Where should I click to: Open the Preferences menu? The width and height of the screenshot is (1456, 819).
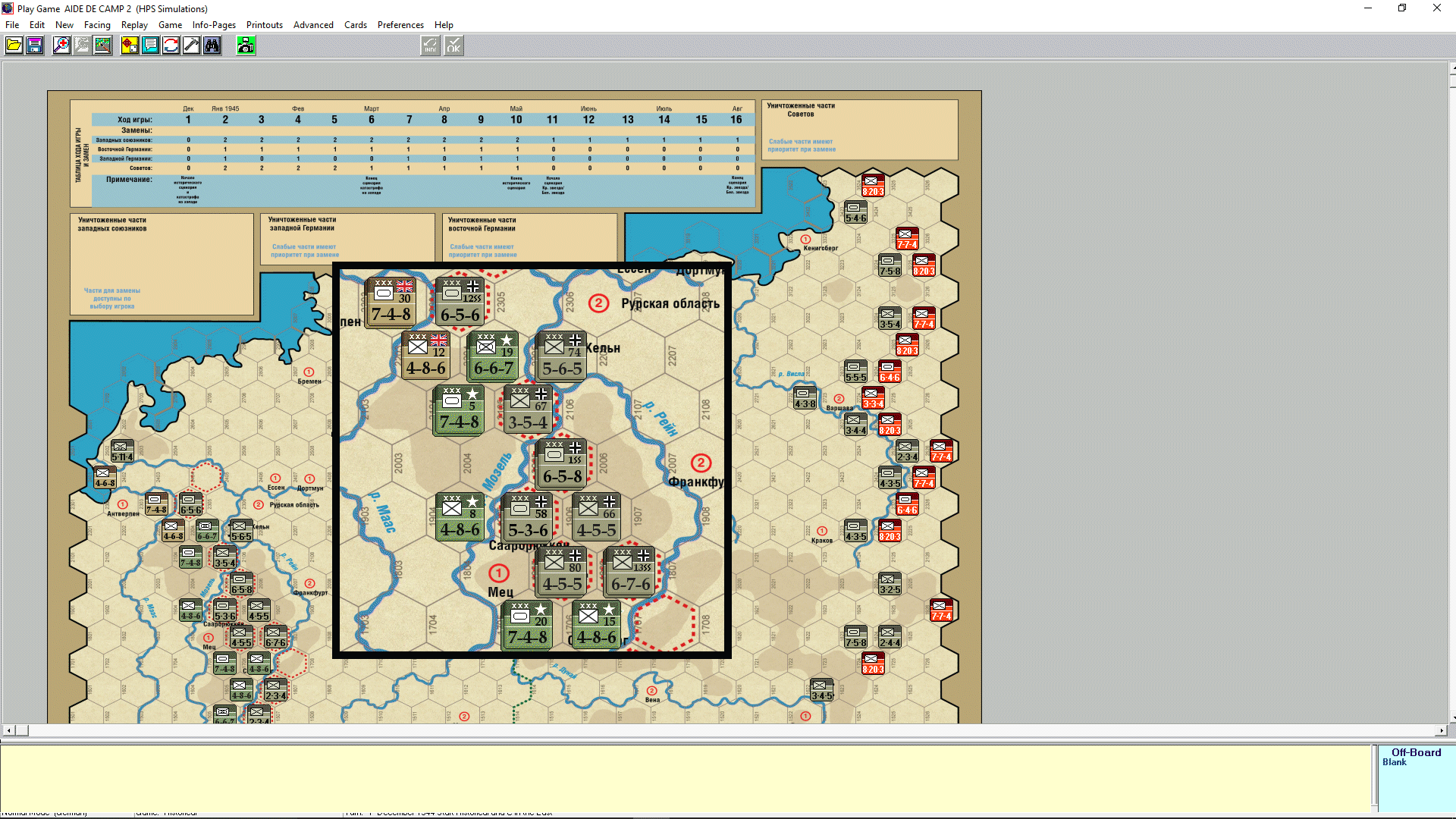[400, 25]
